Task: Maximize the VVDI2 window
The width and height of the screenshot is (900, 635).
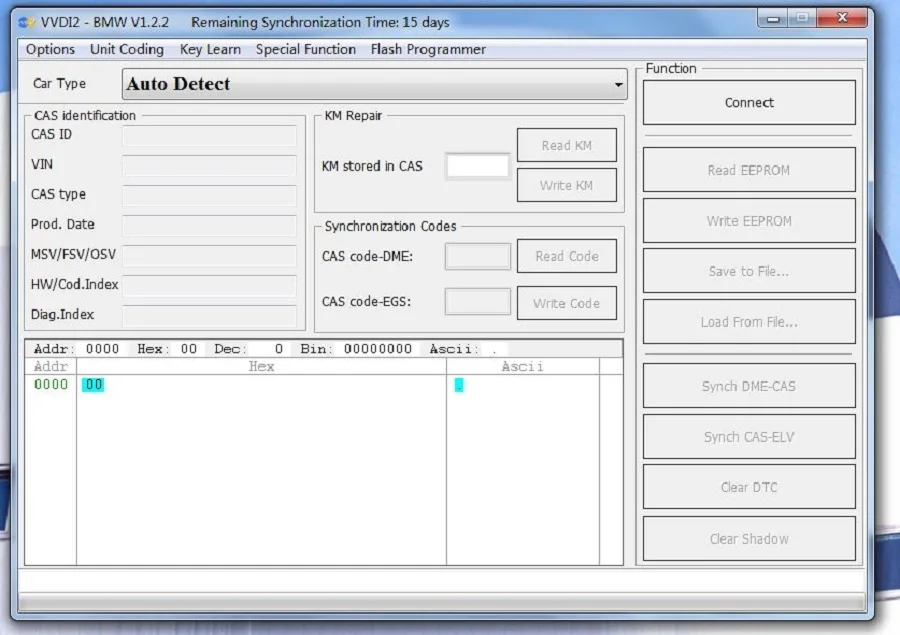Action: point(802,18)
